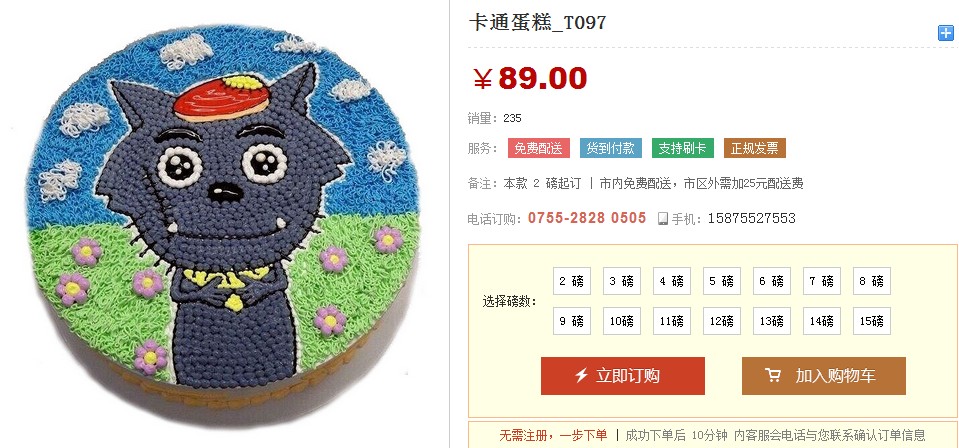Pick the 9 磅 weight option
The width and height of the screenshot is (959, 448).
(572, 321)
